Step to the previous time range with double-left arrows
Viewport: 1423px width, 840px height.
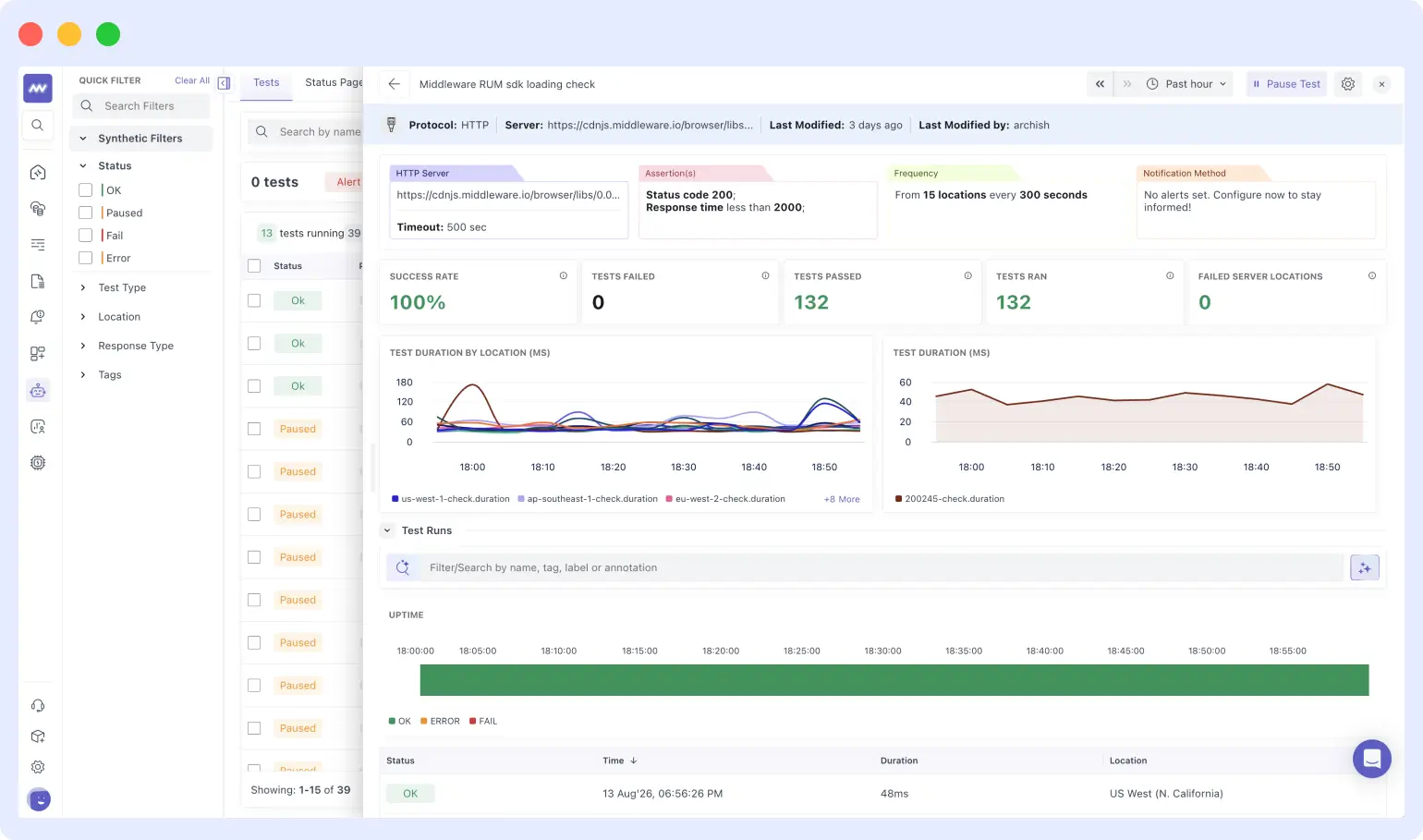coord(1100,84)
